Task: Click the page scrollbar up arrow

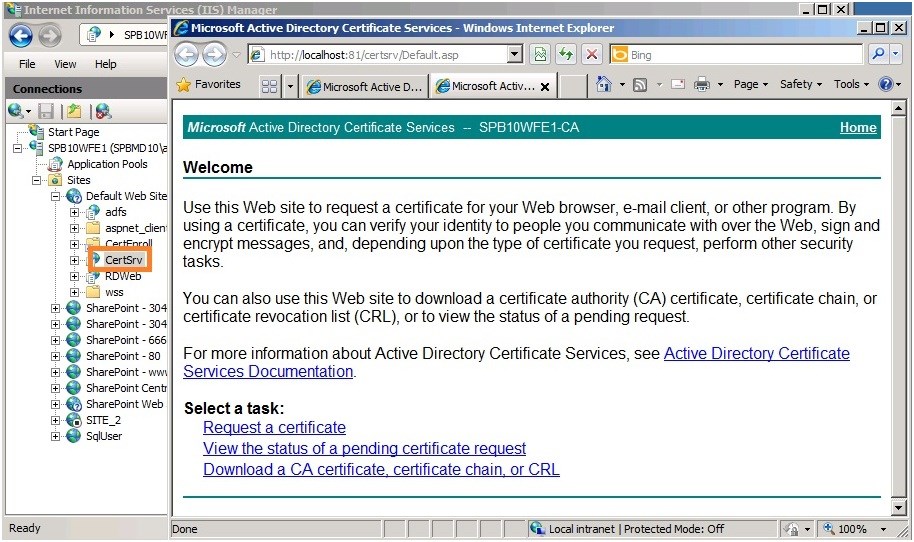Action: click(898, 108)
